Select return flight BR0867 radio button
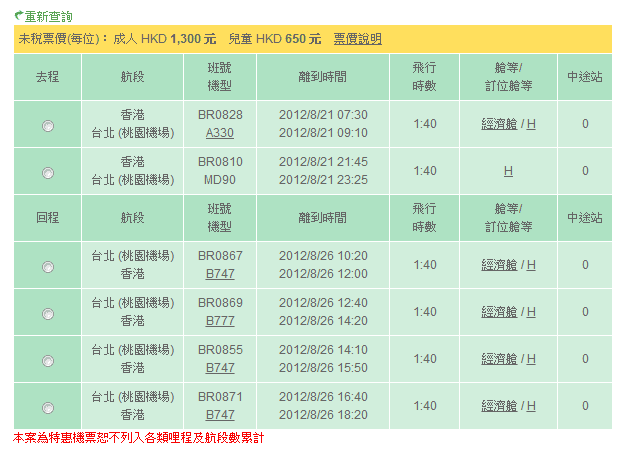 [x=48, y=267]
